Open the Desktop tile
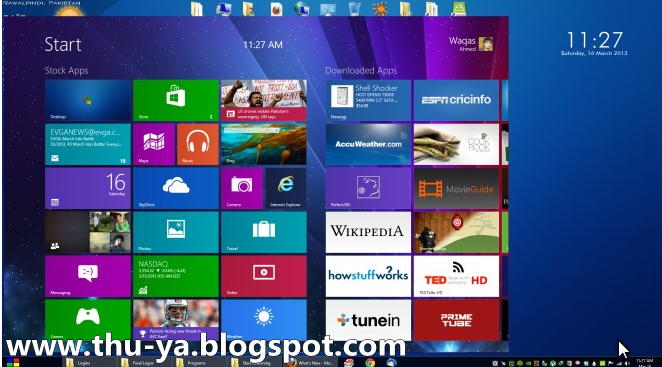 (x=88, y=100)
